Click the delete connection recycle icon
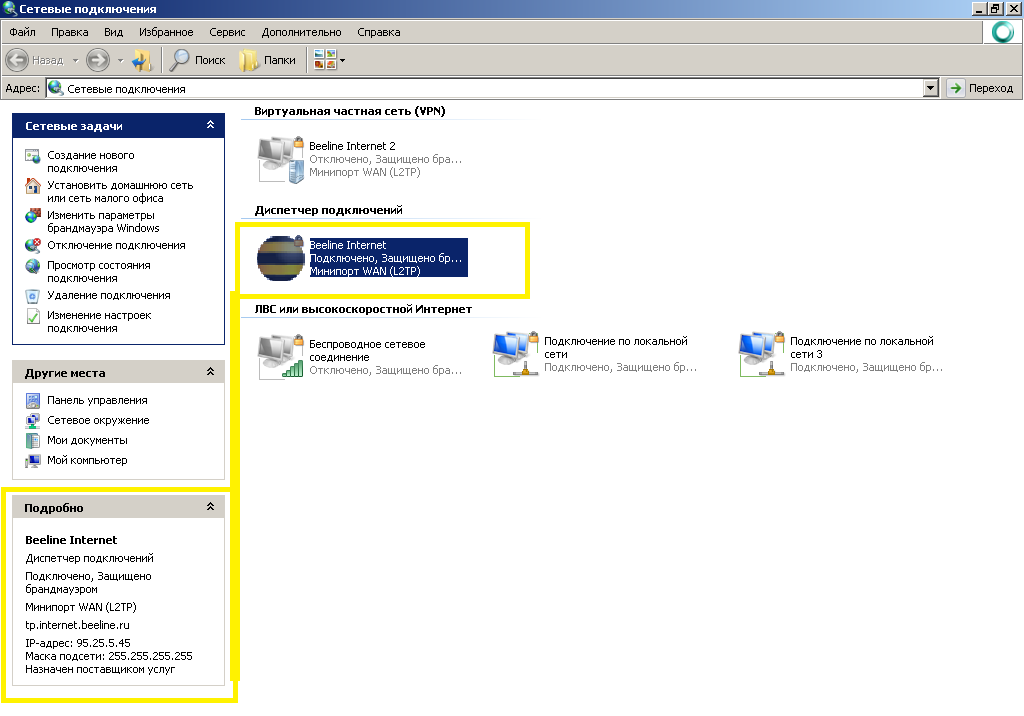The height and width of the screenshot is (716, 1024). tap(33, 297)
